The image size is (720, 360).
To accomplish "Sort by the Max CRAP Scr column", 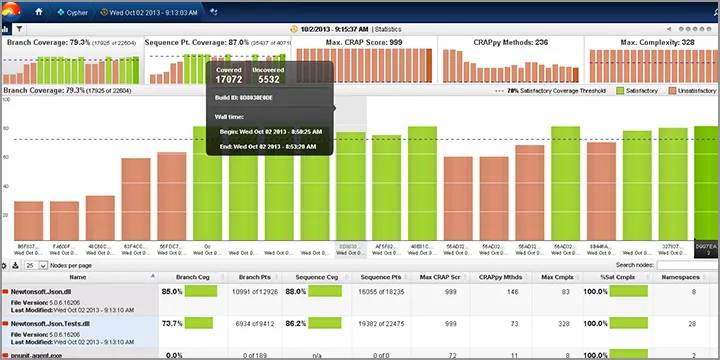I will (440, 277).
